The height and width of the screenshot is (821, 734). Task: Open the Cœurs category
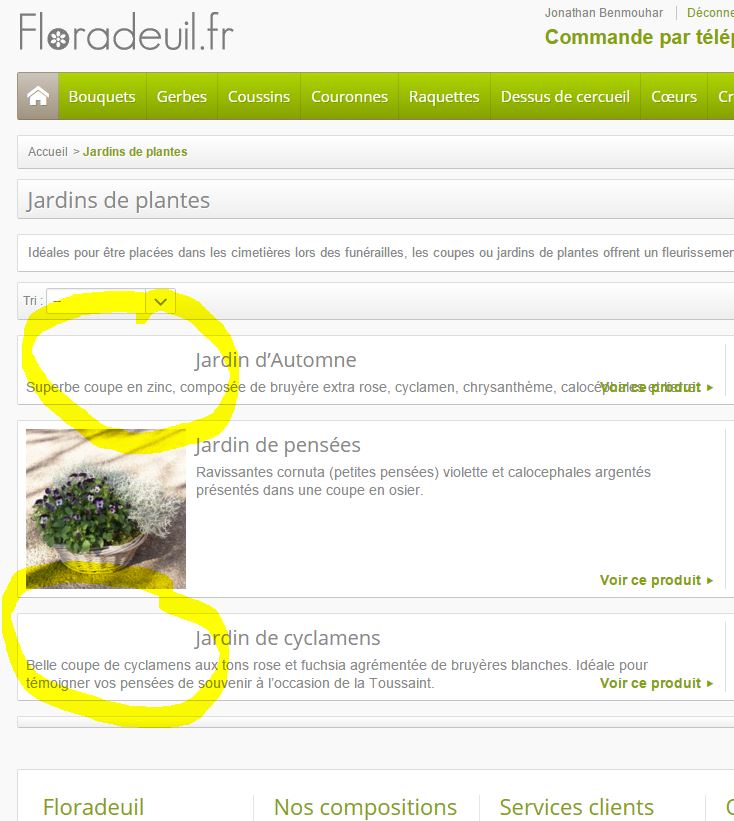[x=674, y=96]
